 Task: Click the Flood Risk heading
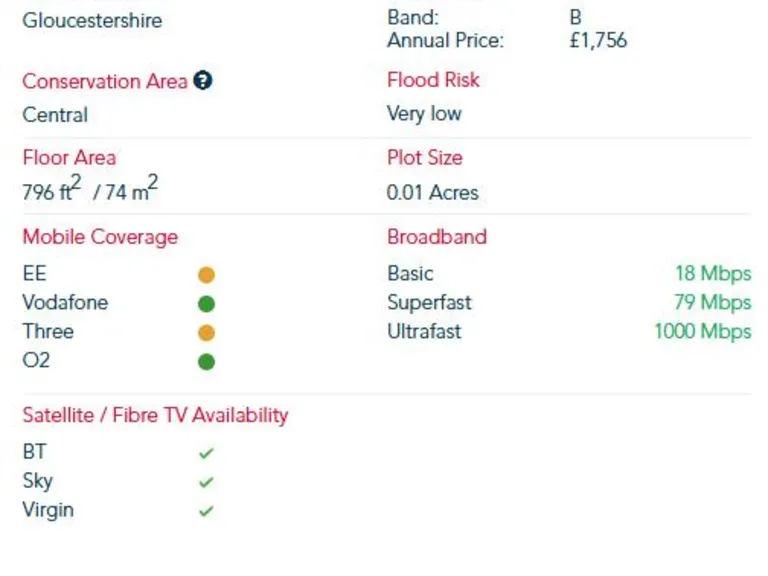click(433, 80)
